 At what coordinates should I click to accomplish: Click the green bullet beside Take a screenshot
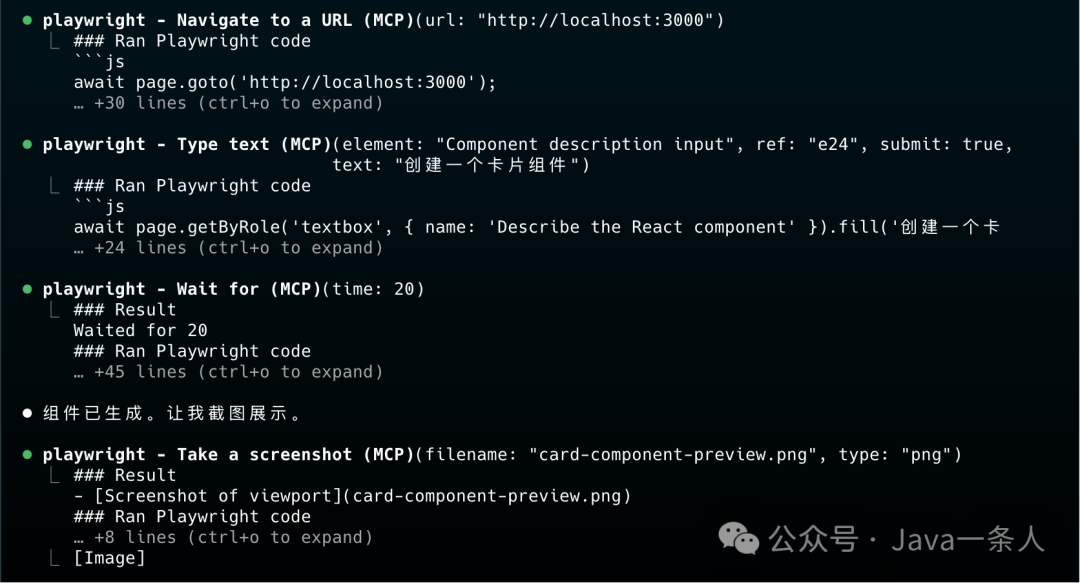[27, 455]
